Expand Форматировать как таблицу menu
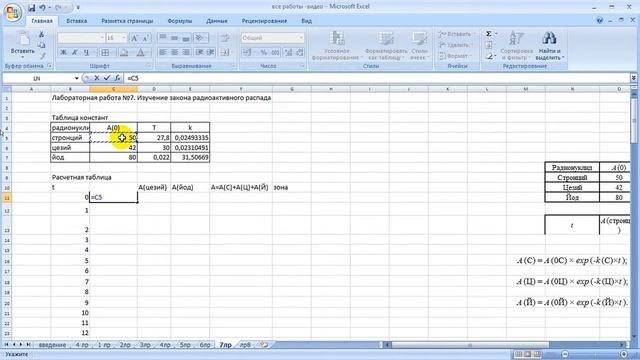This screenshot has width=640, height=360. coord(386,46)
